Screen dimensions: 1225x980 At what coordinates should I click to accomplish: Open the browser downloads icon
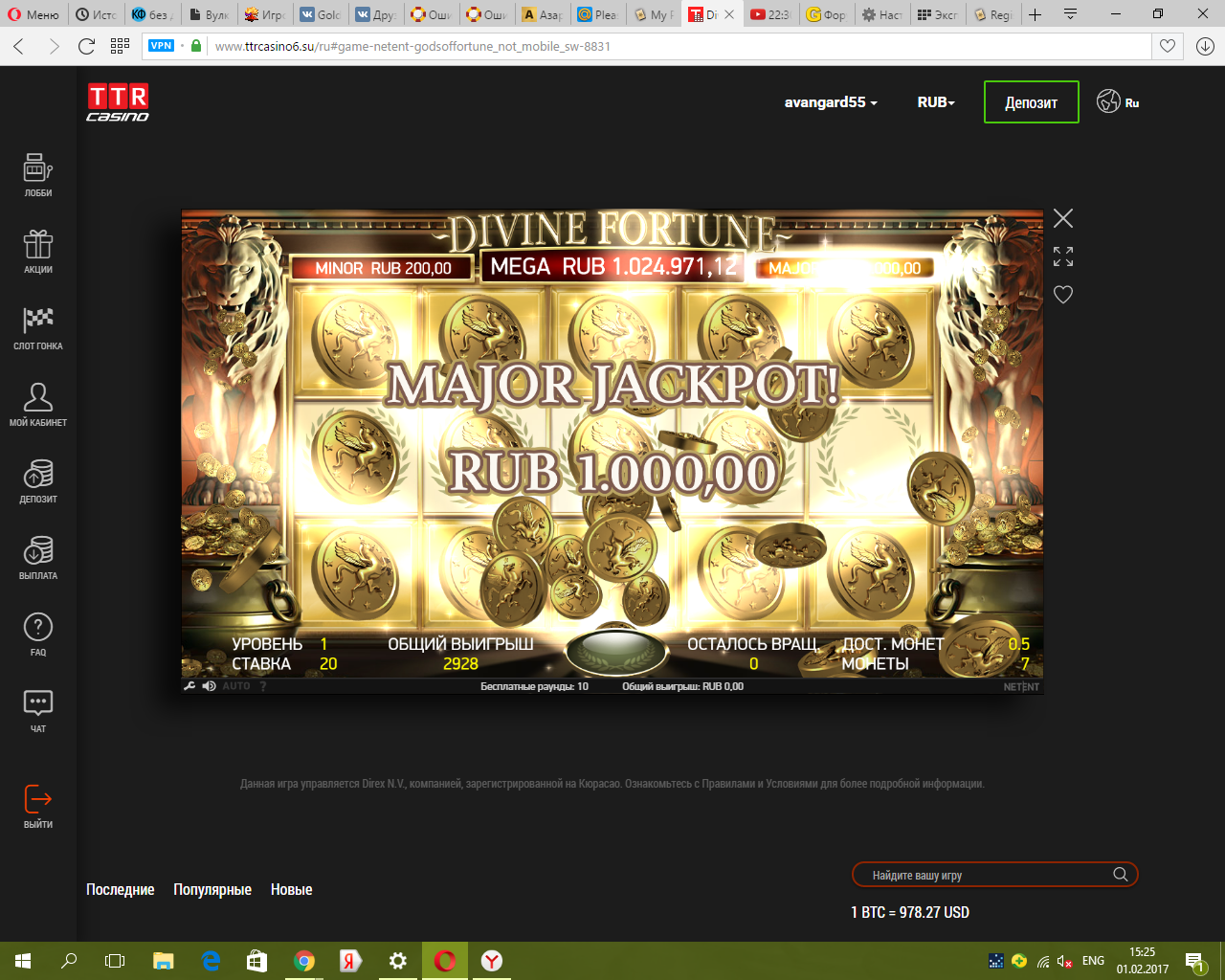coord(1205,46)
